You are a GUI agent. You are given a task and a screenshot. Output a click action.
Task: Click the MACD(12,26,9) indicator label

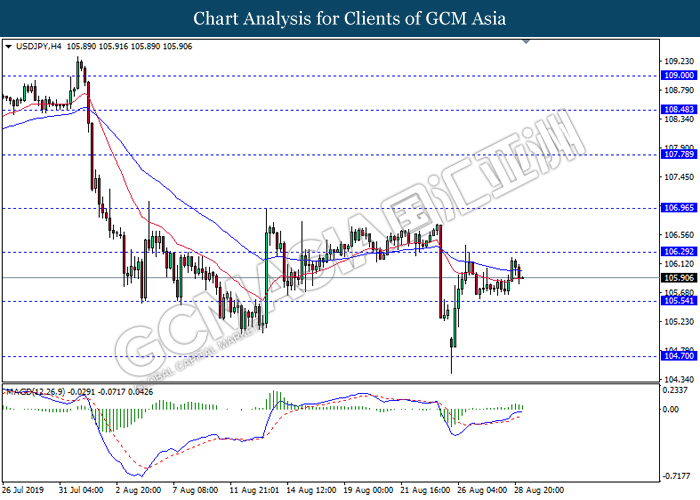[35, 392]
